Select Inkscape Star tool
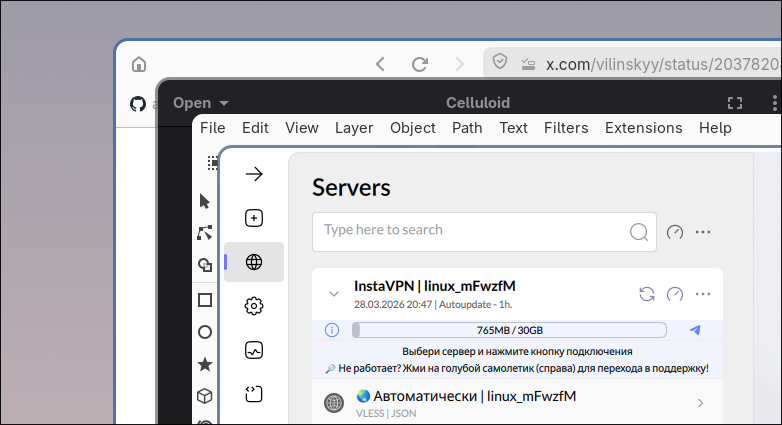The image size is (782, 425). (x=205, y=365)
